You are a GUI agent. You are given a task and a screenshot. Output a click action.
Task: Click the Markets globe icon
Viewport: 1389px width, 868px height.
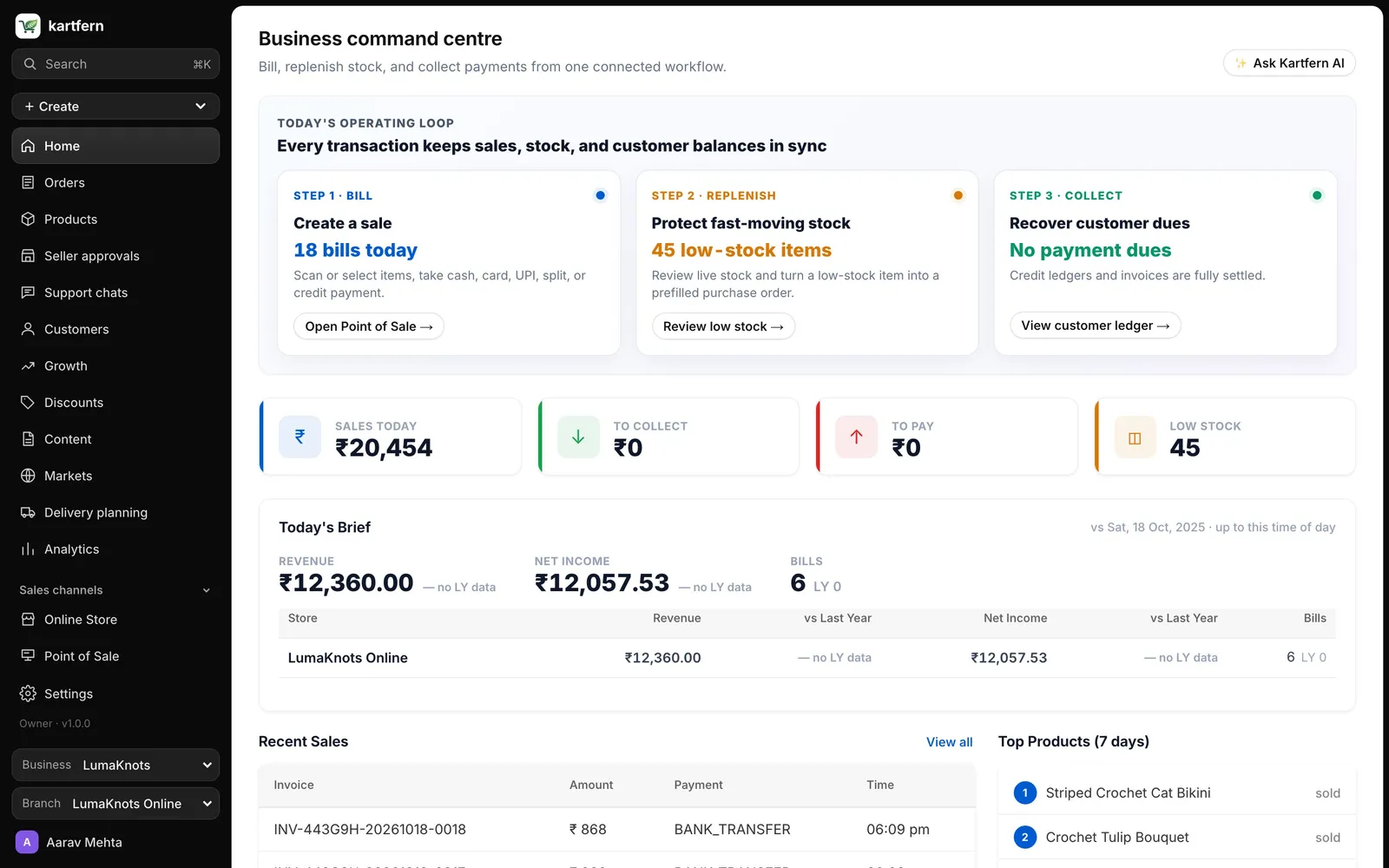[28, 476]
